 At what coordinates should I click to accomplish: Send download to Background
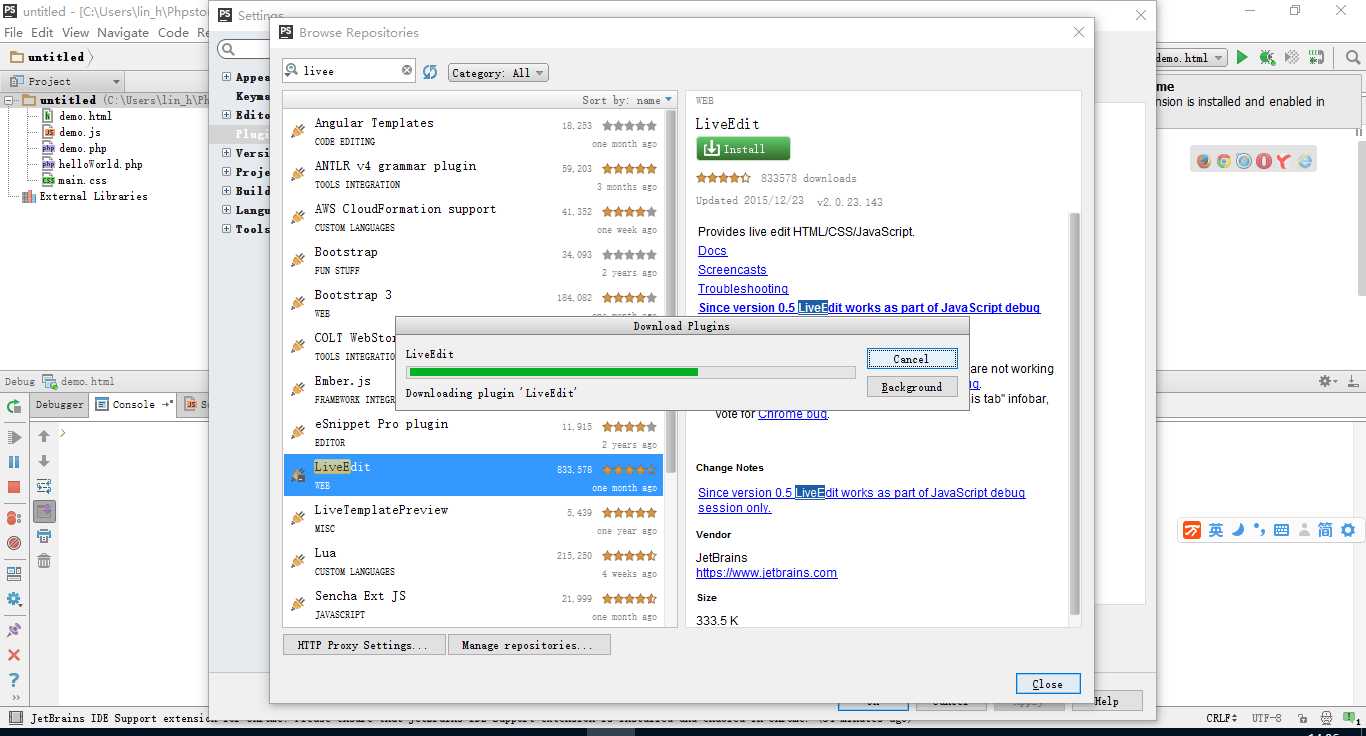912,387
